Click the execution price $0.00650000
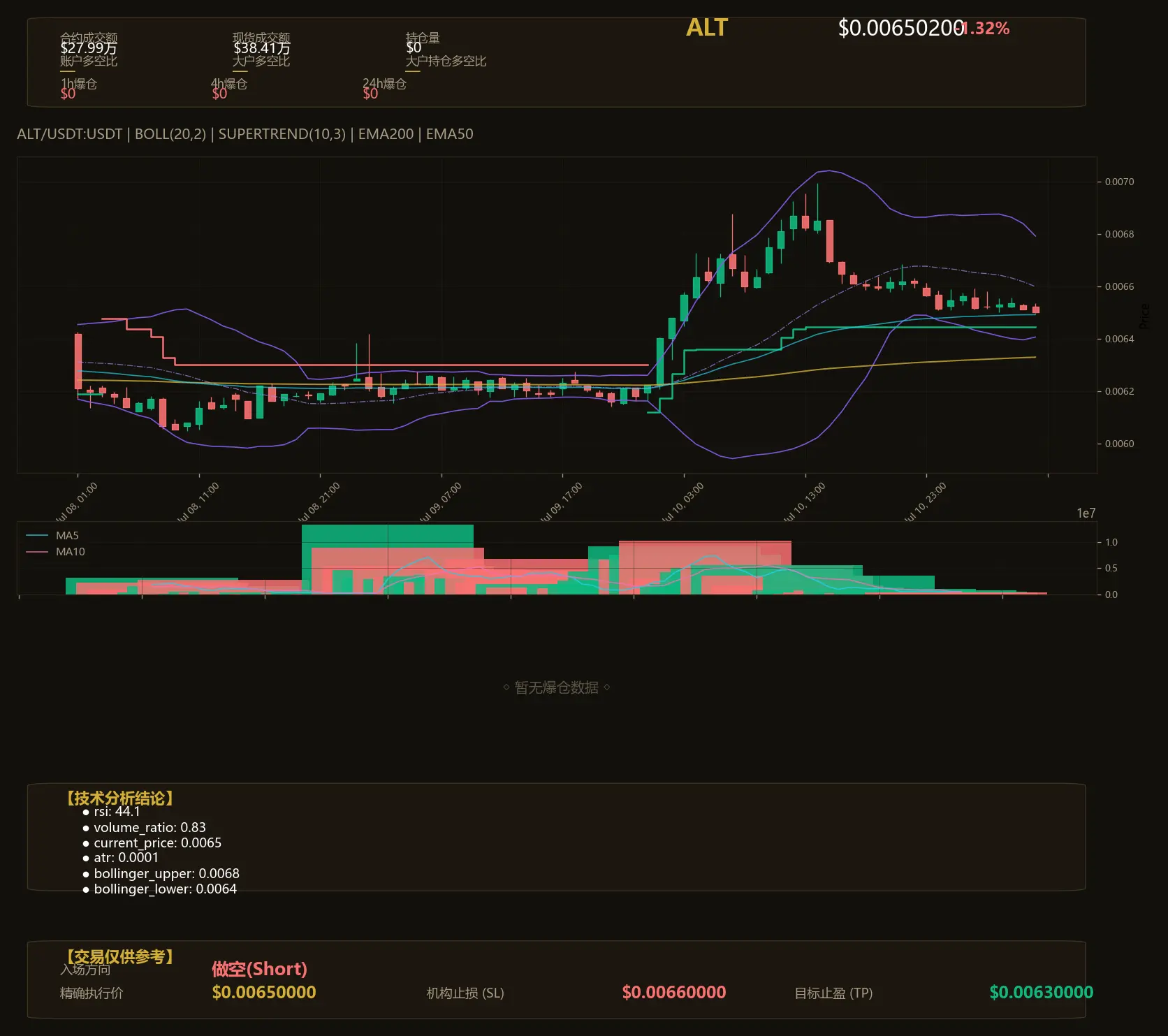The image size is (1168, 1036). point(264,992)
